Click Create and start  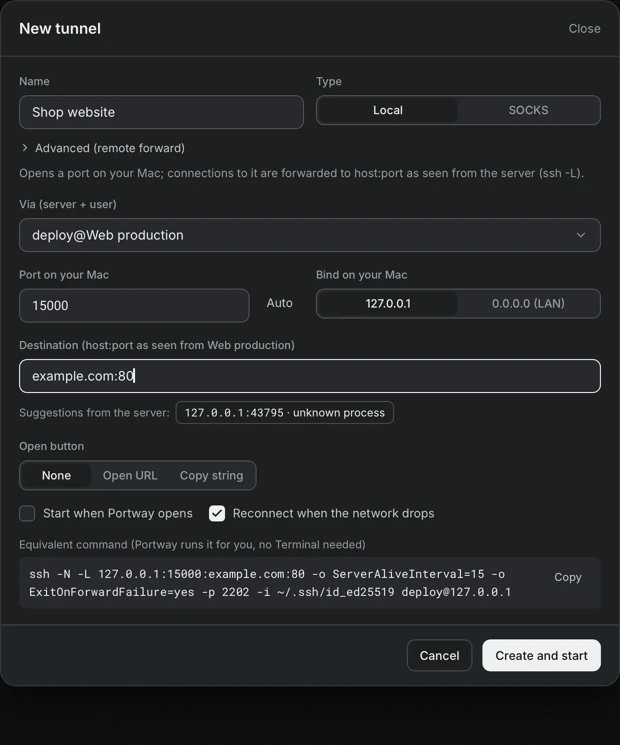click(x=541, y=656)
